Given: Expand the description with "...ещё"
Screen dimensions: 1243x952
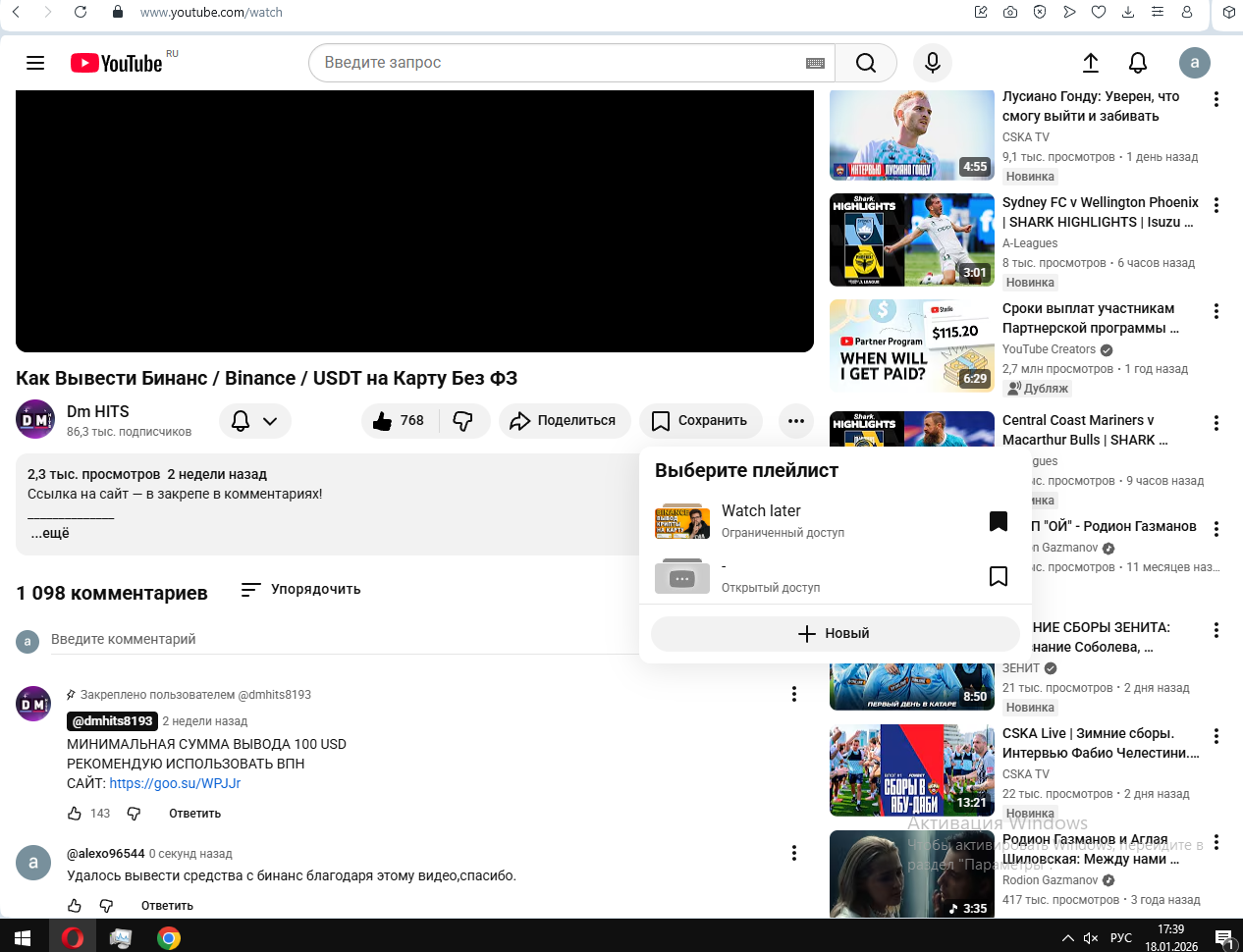Looking at the screenshot, I should pos(49,534).
